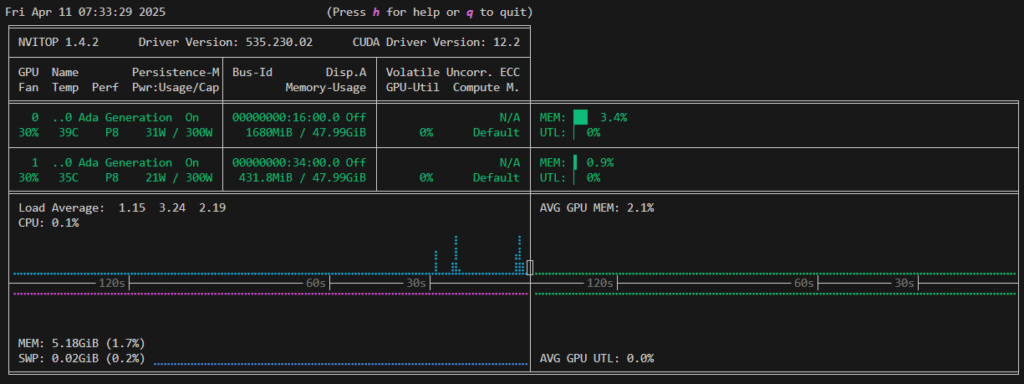1024x384 pixels.
Task: Click the Load Average readout
Action: coord(122,208)
